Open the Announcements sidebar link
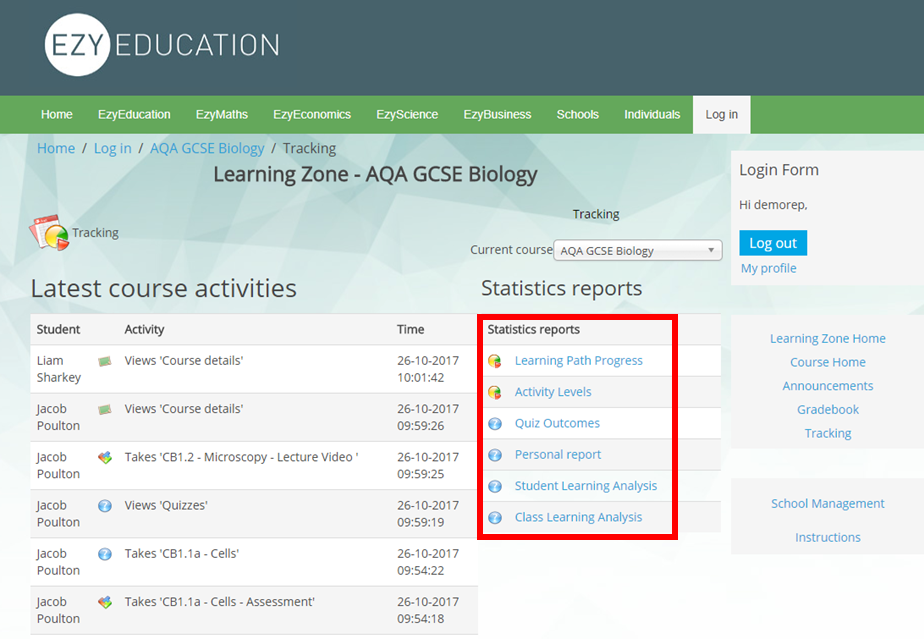 coord(827,386)
